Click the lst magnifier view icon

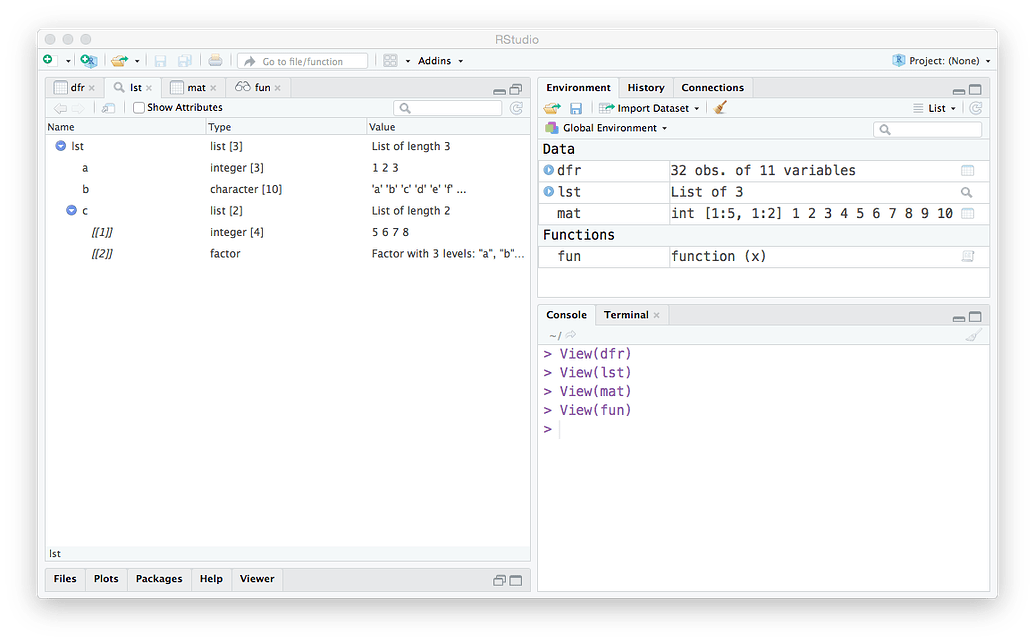[x=966, y=193]
